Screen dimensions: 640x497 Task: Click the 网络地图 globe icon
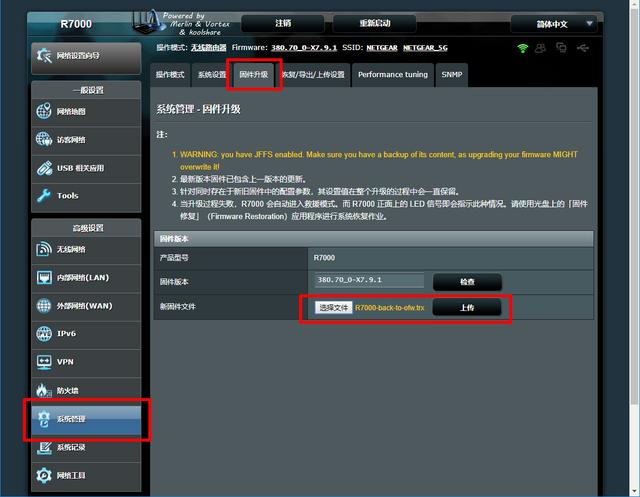(44, 111)
